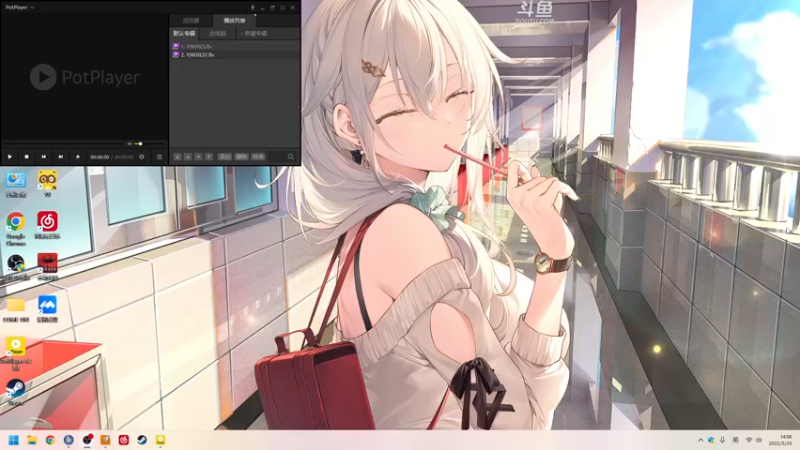800x450 pixels.
Task: Open the PotPlayer desktop shortcut
Action: [16, 353]
